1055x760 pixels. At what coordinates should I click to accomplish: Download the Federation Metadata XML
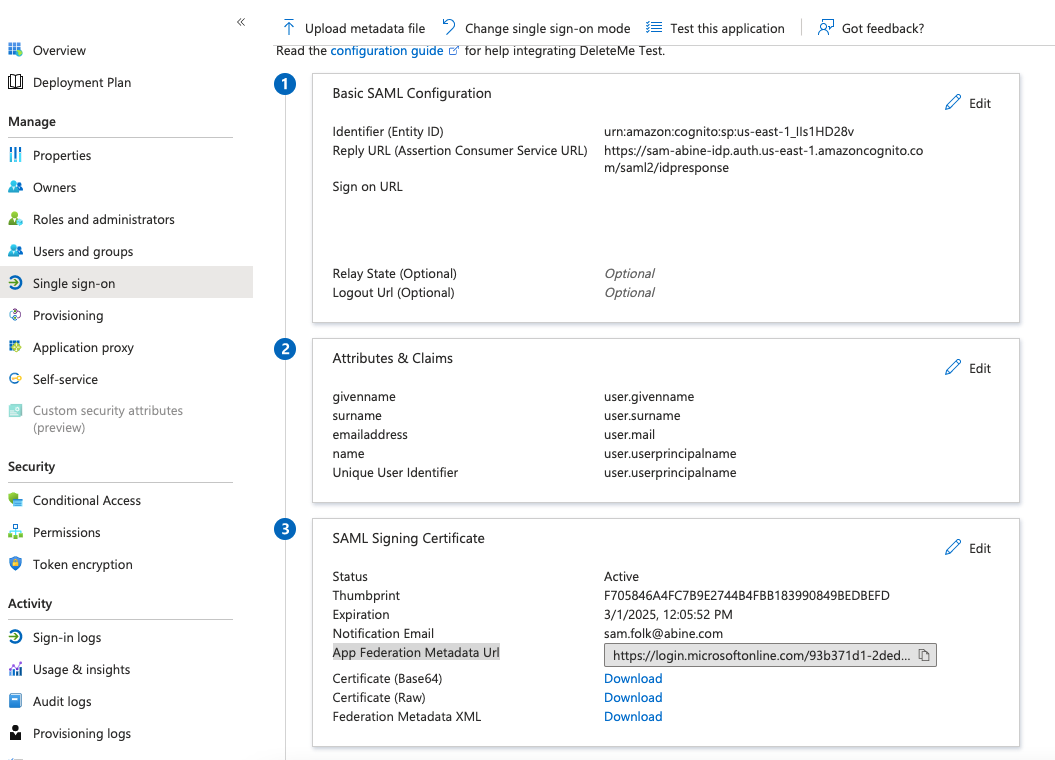click(x=632, y=716)
